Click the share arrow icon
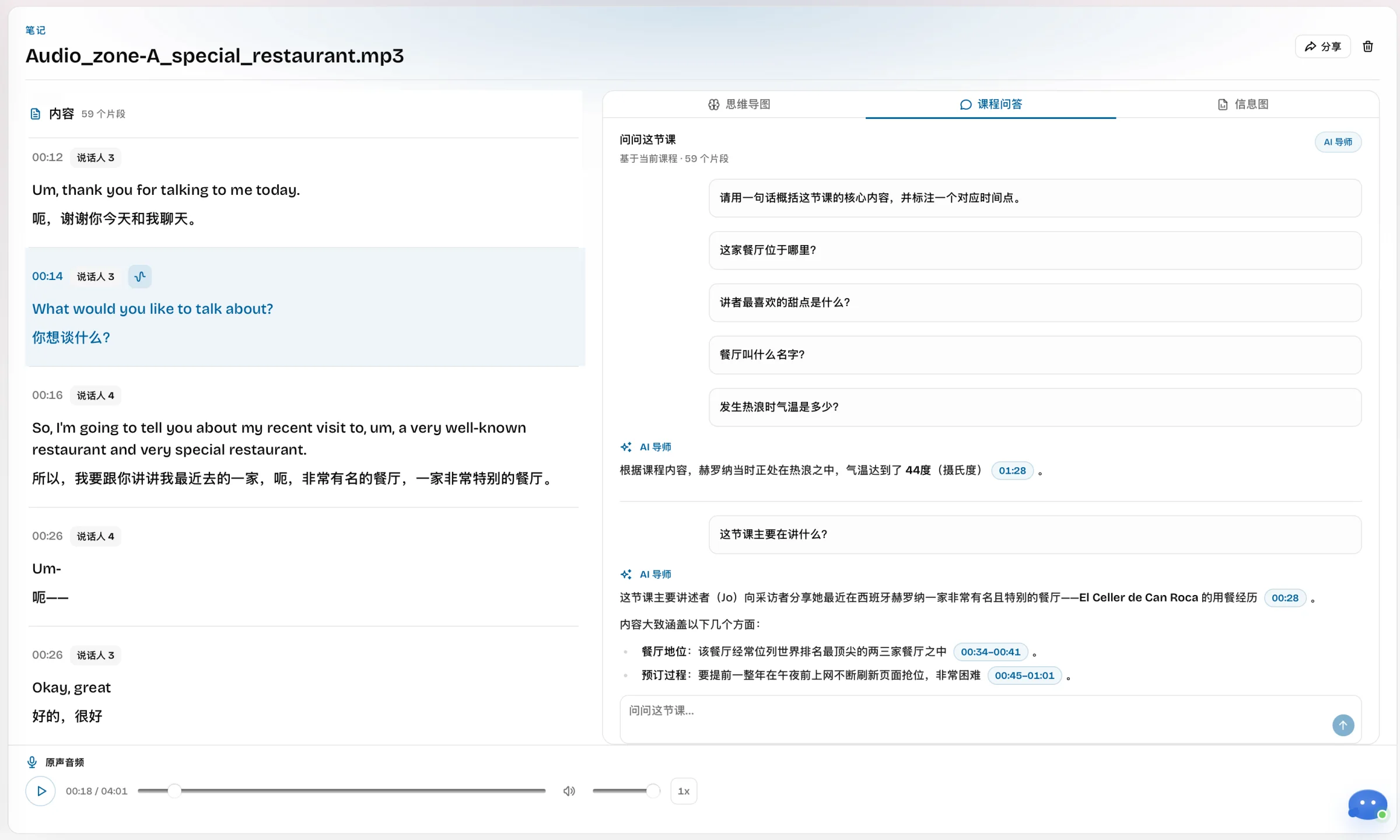Screen dimensions: 1400x840 (x=1310, y=46)
